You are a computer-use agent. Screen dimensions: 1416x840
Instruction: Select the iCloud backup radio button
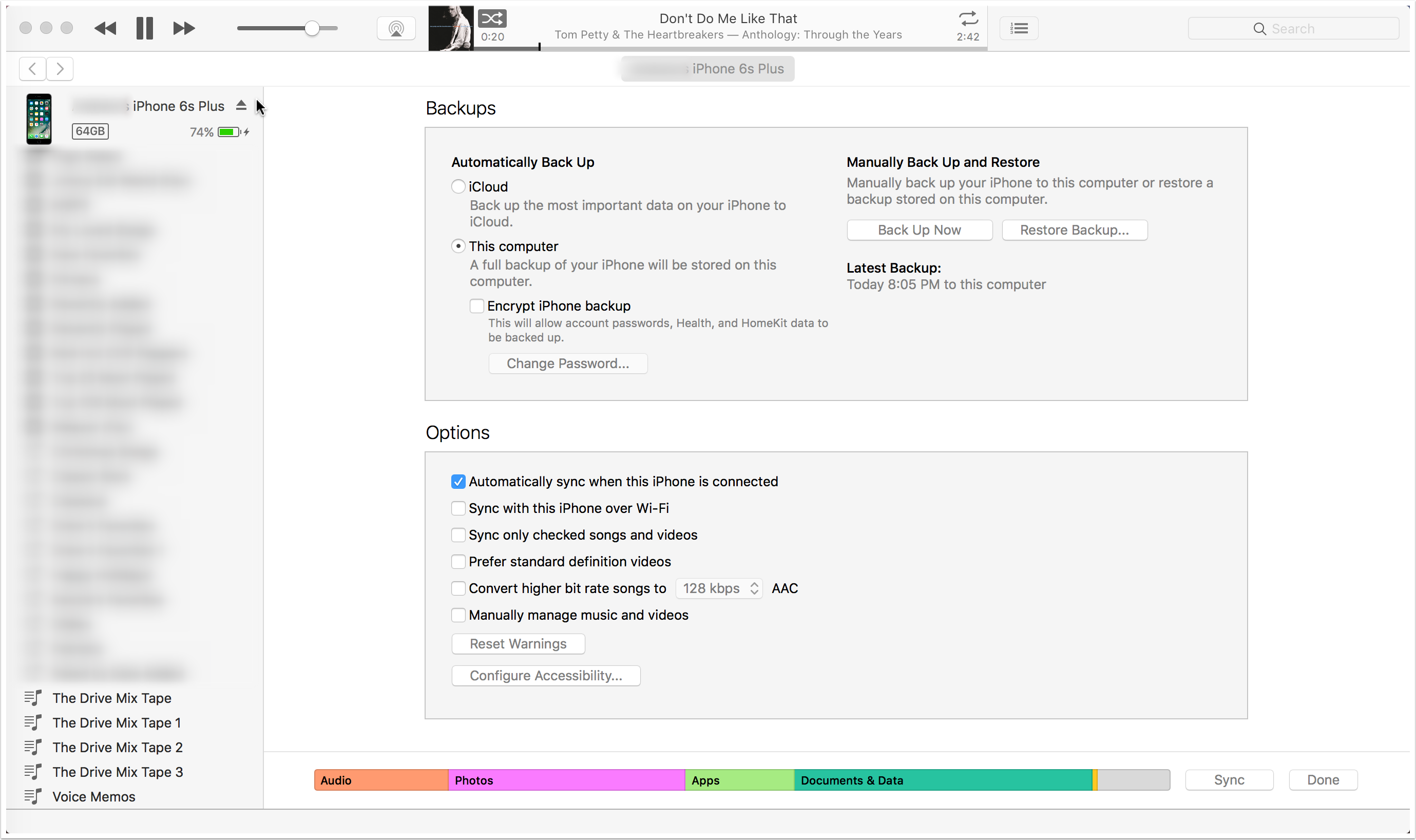(458, 186)
